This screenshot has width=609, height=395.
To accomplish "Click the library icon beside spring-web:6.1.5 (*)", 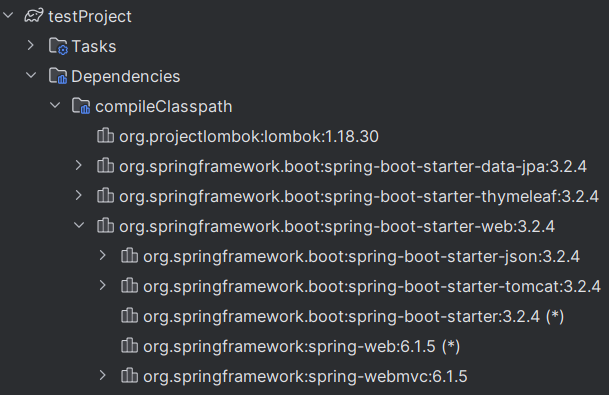I will 129,345.
